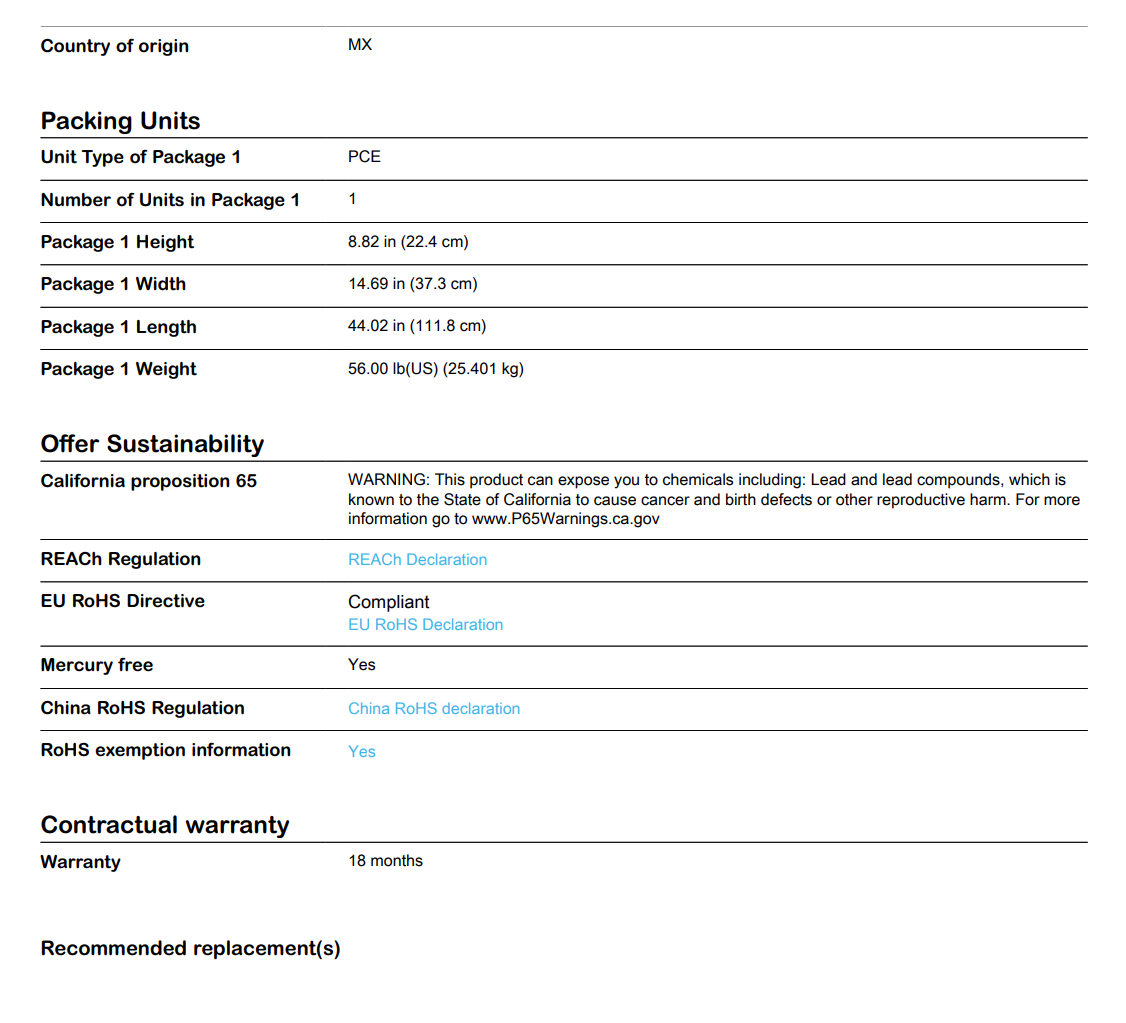1126x1023 pixels.
Task: Open the EU RoHS Declaration link
Action: (x=425, y=625)
